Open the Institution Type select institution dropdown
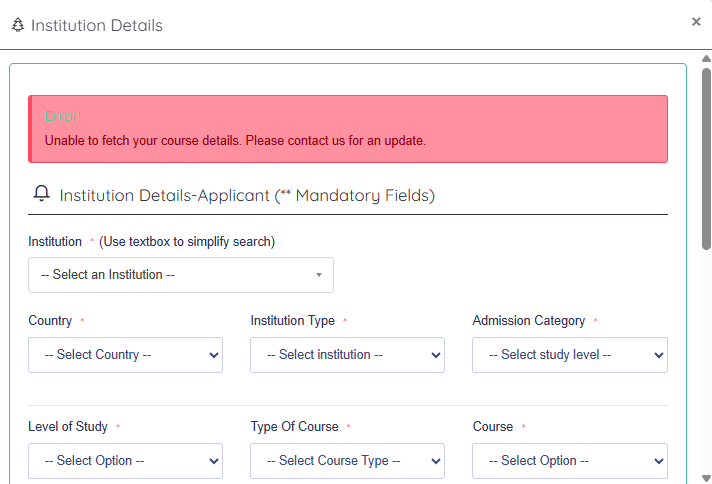The image size is (712, 484). (347, 355)
